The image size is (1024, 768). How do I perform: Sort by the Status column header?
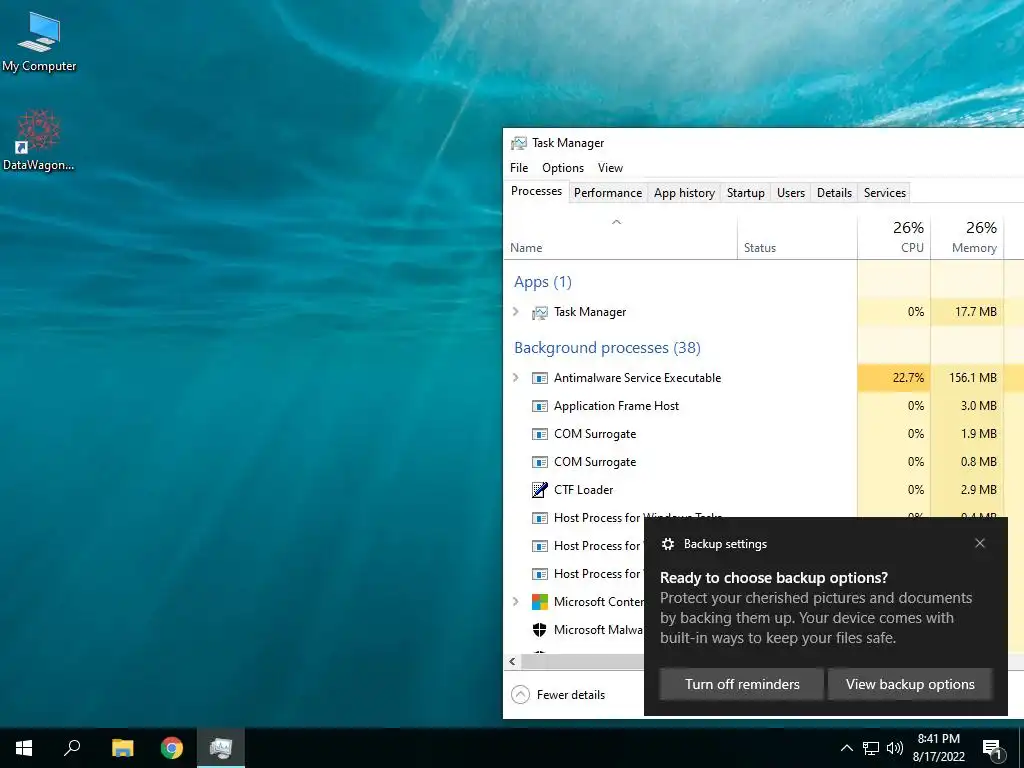click(797, 238)
